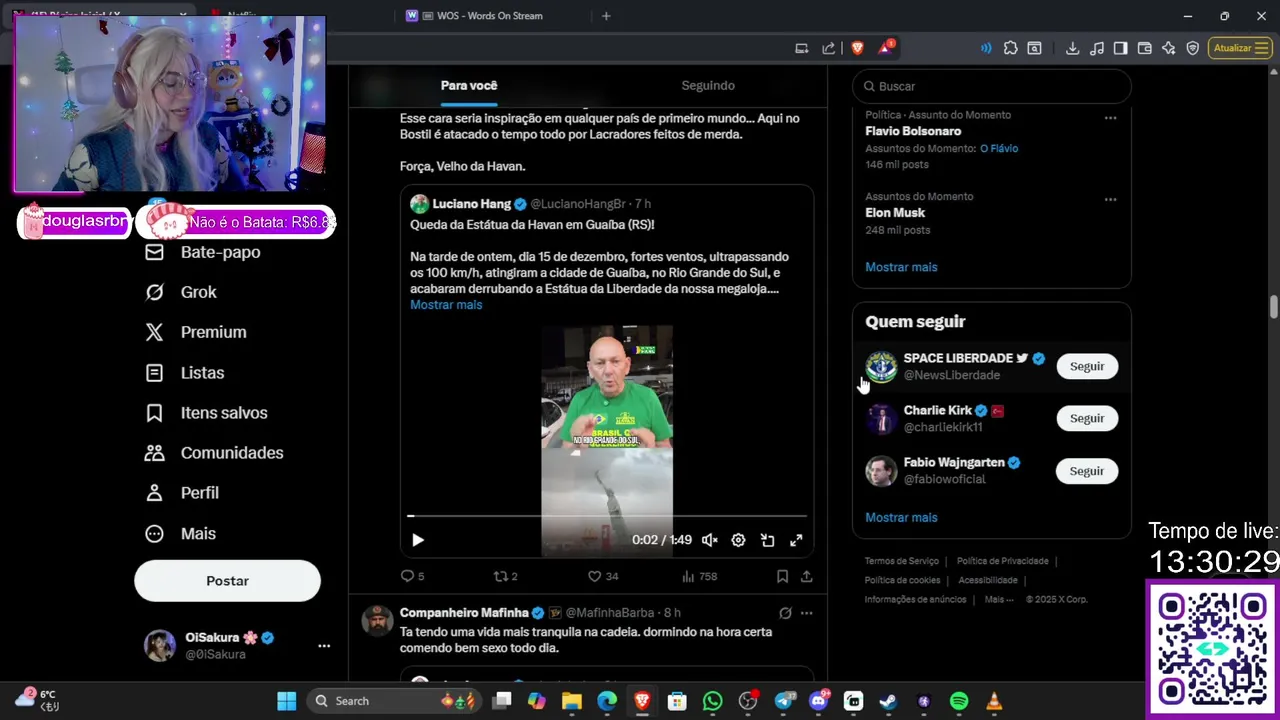Click the Postar button
The width and height of the screenshot is (1280, 720).
click(x=227, y=581)
